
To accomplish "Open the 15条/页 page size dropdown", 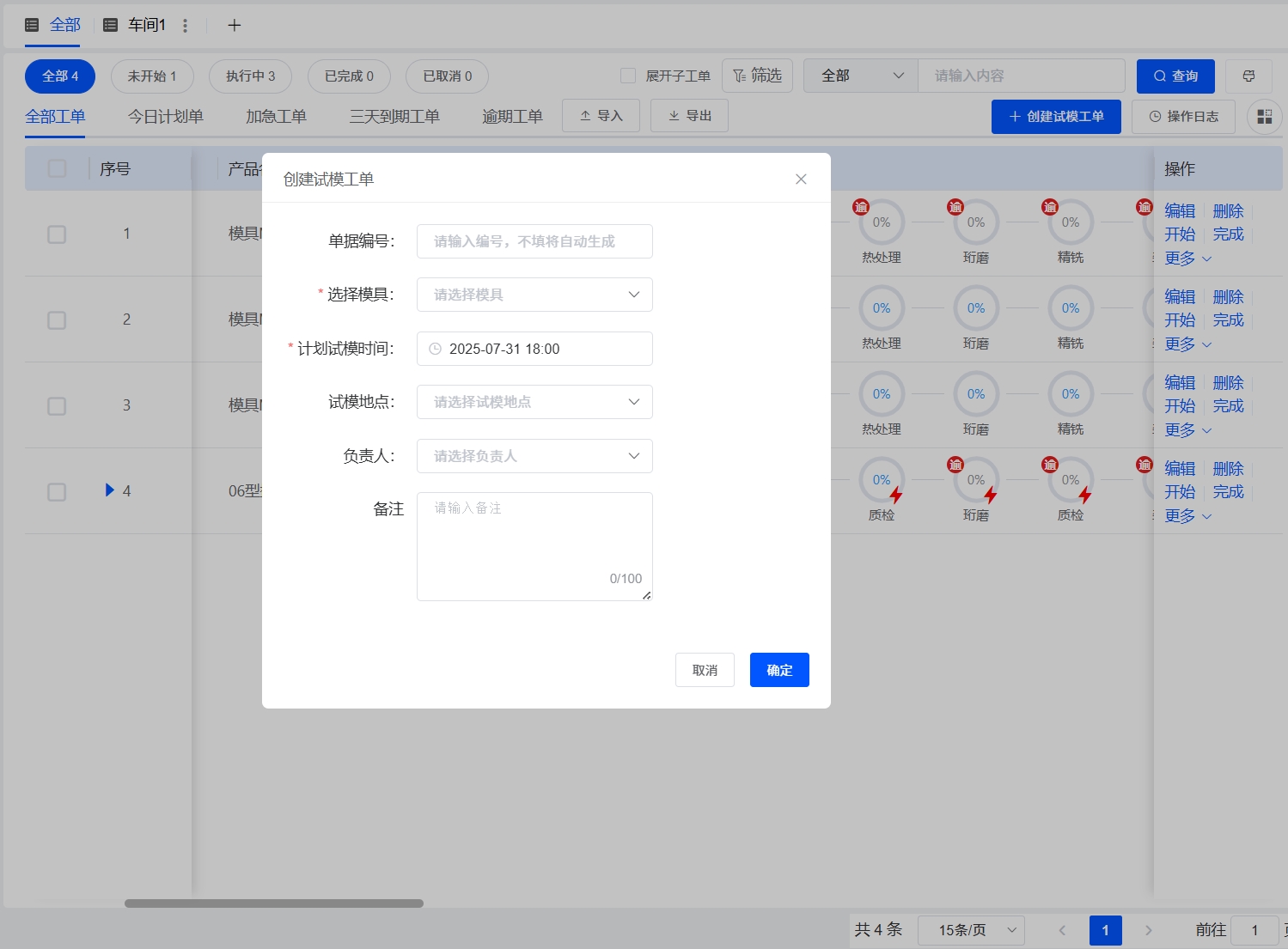I will click(x=972, y=930).
